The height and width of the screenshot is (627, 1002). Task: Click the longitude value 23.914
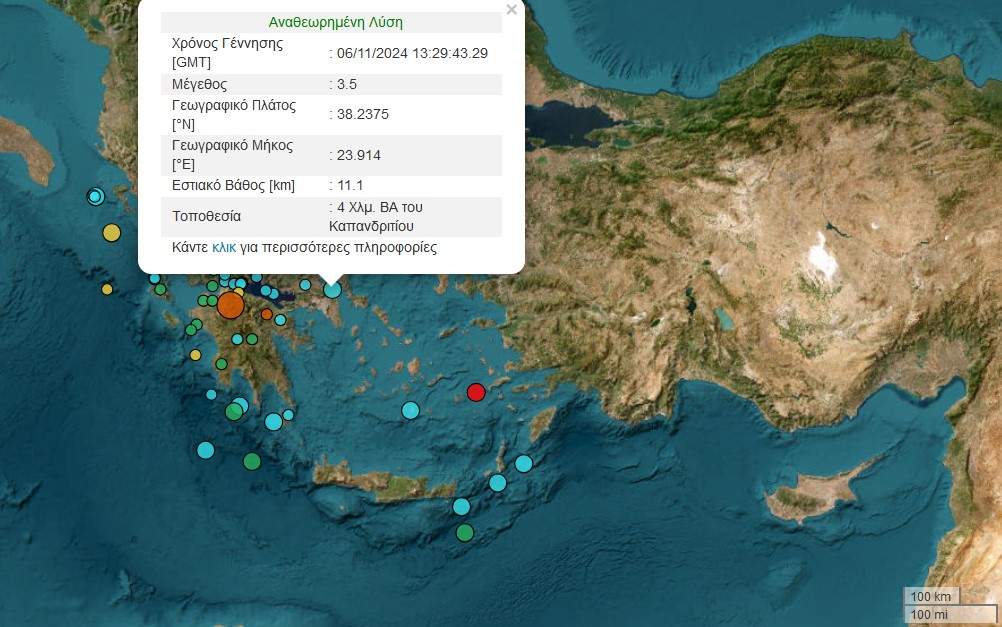click(358, 155)
